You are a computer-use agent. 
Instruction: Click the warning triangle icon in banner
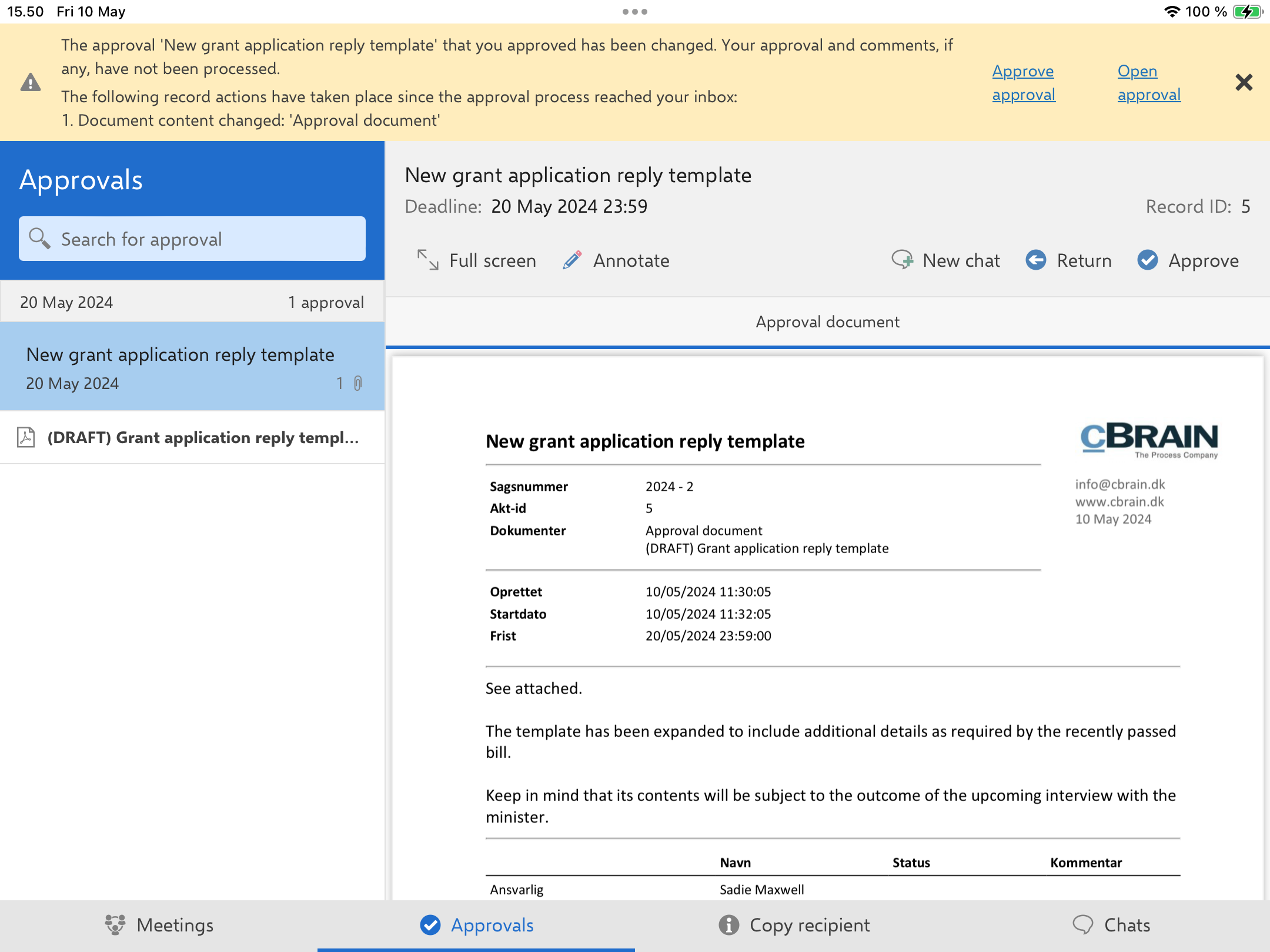coord(31,82)
